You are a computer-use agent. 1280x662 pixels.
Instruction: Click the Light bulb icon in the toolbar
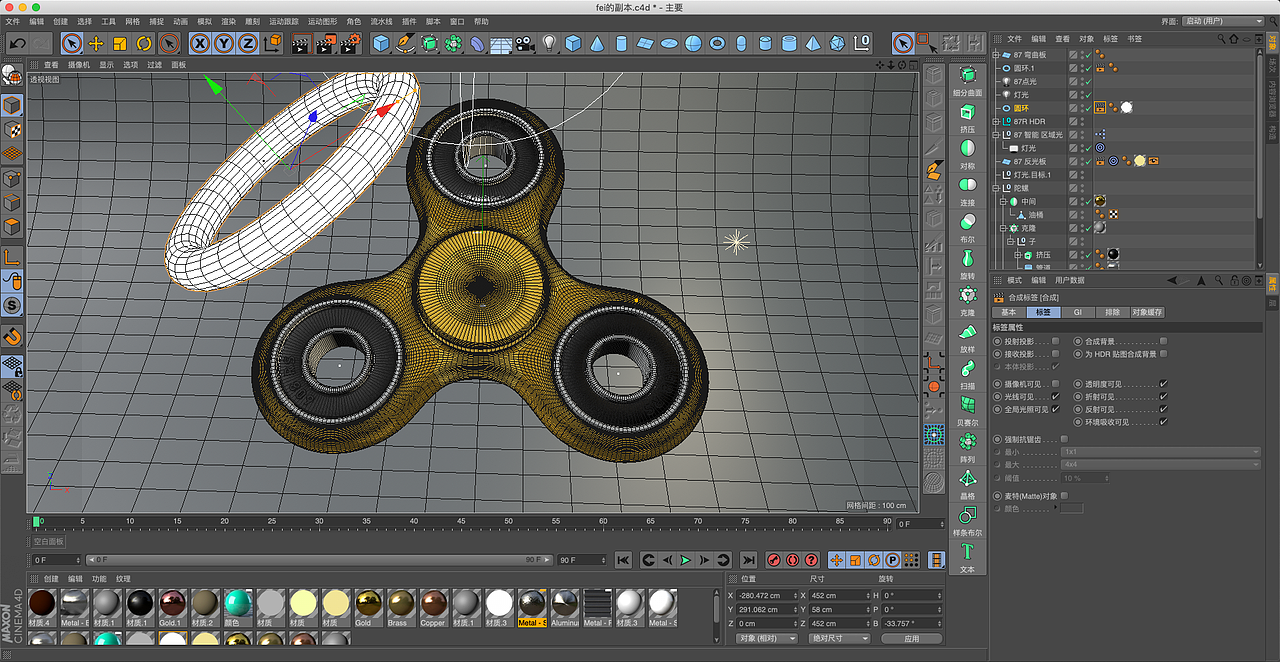coord(549,43)
